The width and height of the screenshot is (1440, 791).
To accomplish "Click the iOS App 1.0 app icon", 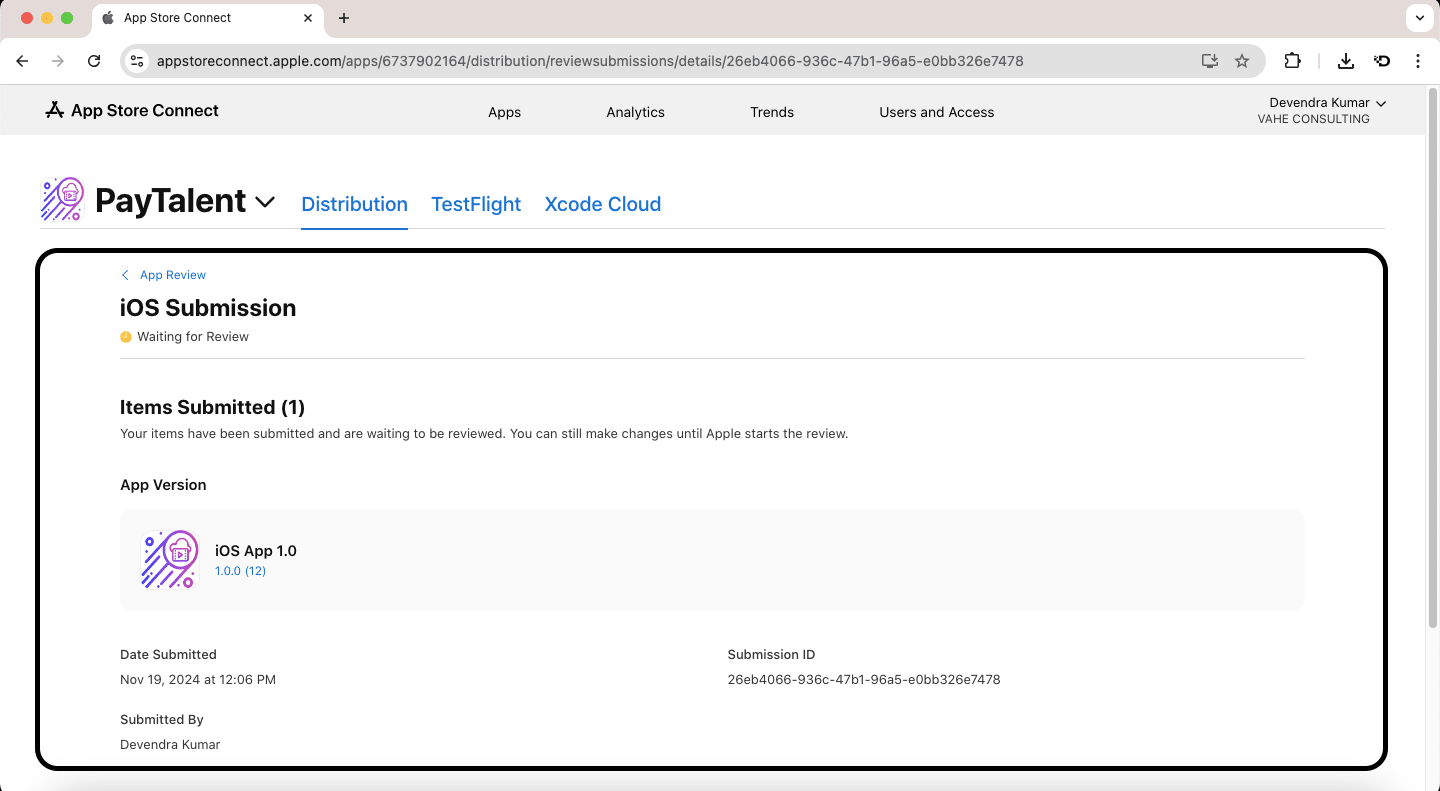I will (x=170, y=559).
